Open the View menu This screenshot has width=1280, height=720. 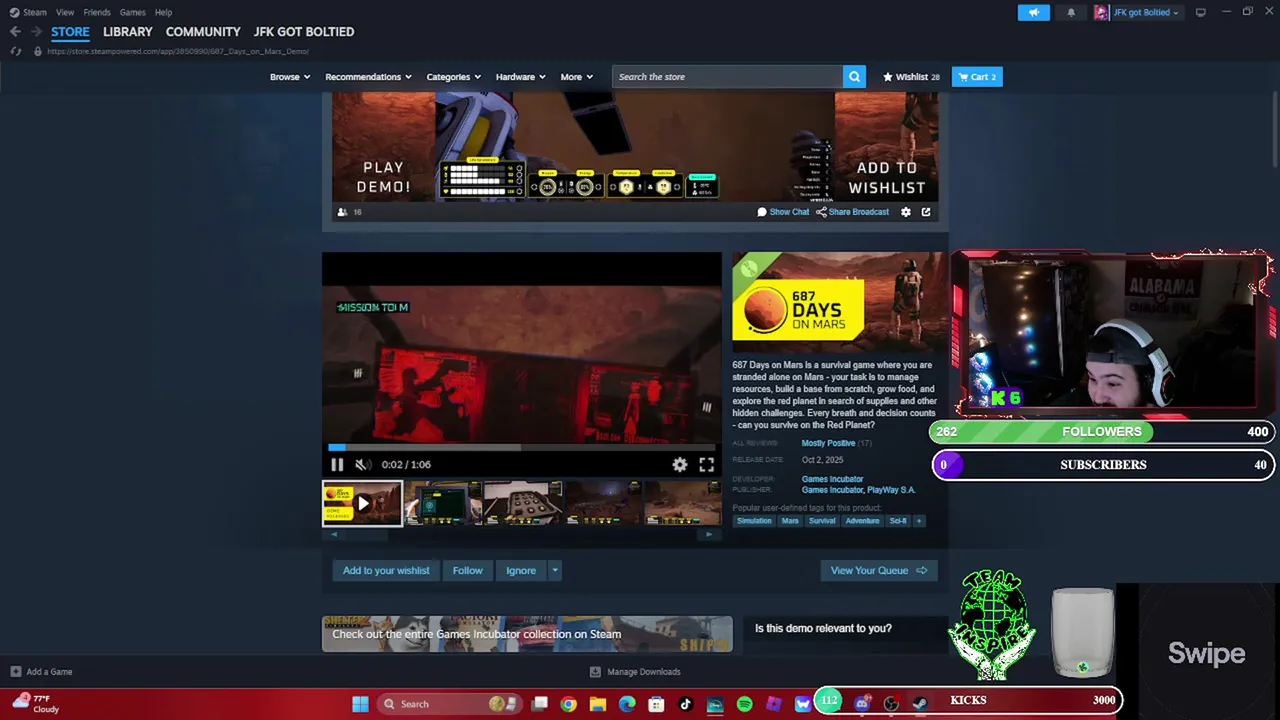65,12
